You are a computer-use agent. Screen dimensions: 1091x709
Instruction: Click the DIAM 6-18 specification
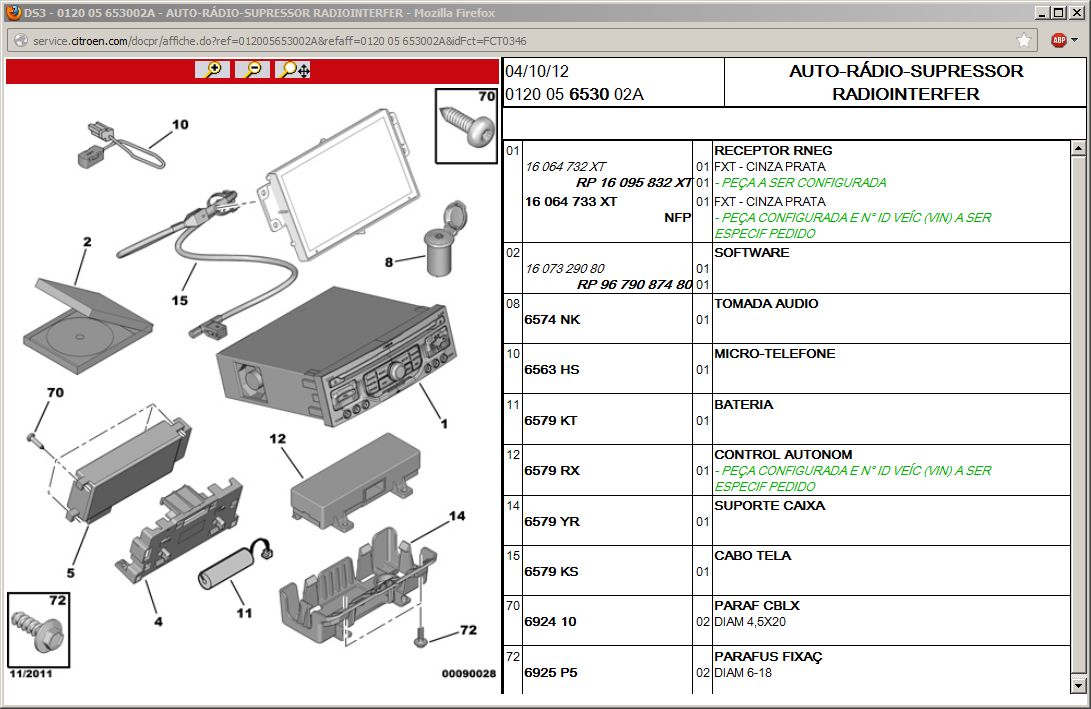[742, 673]
